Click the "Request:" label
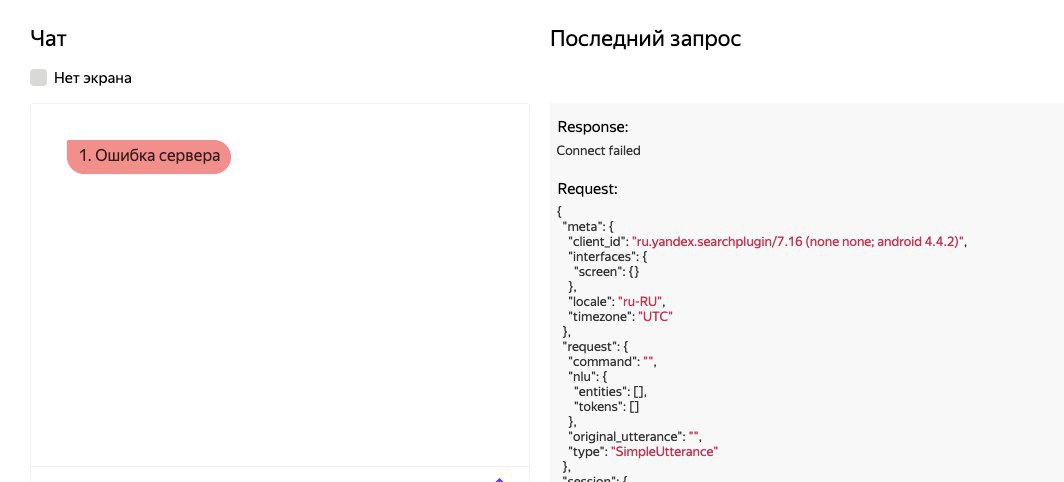This screenshot has height=482, width=1064. (x=588, y=189)
